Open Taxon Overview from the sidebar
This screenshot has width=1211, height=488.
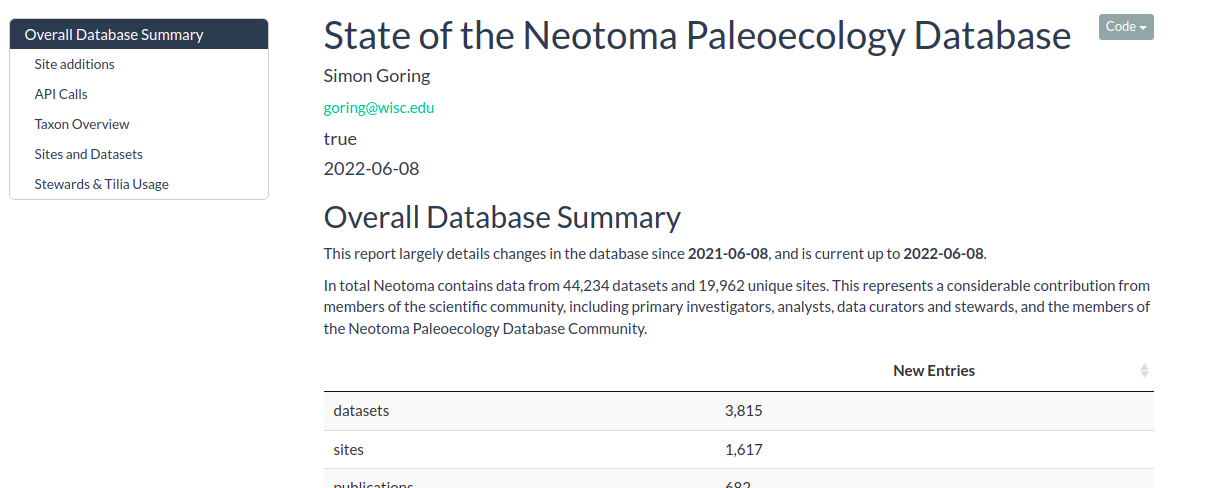point(82,124)
